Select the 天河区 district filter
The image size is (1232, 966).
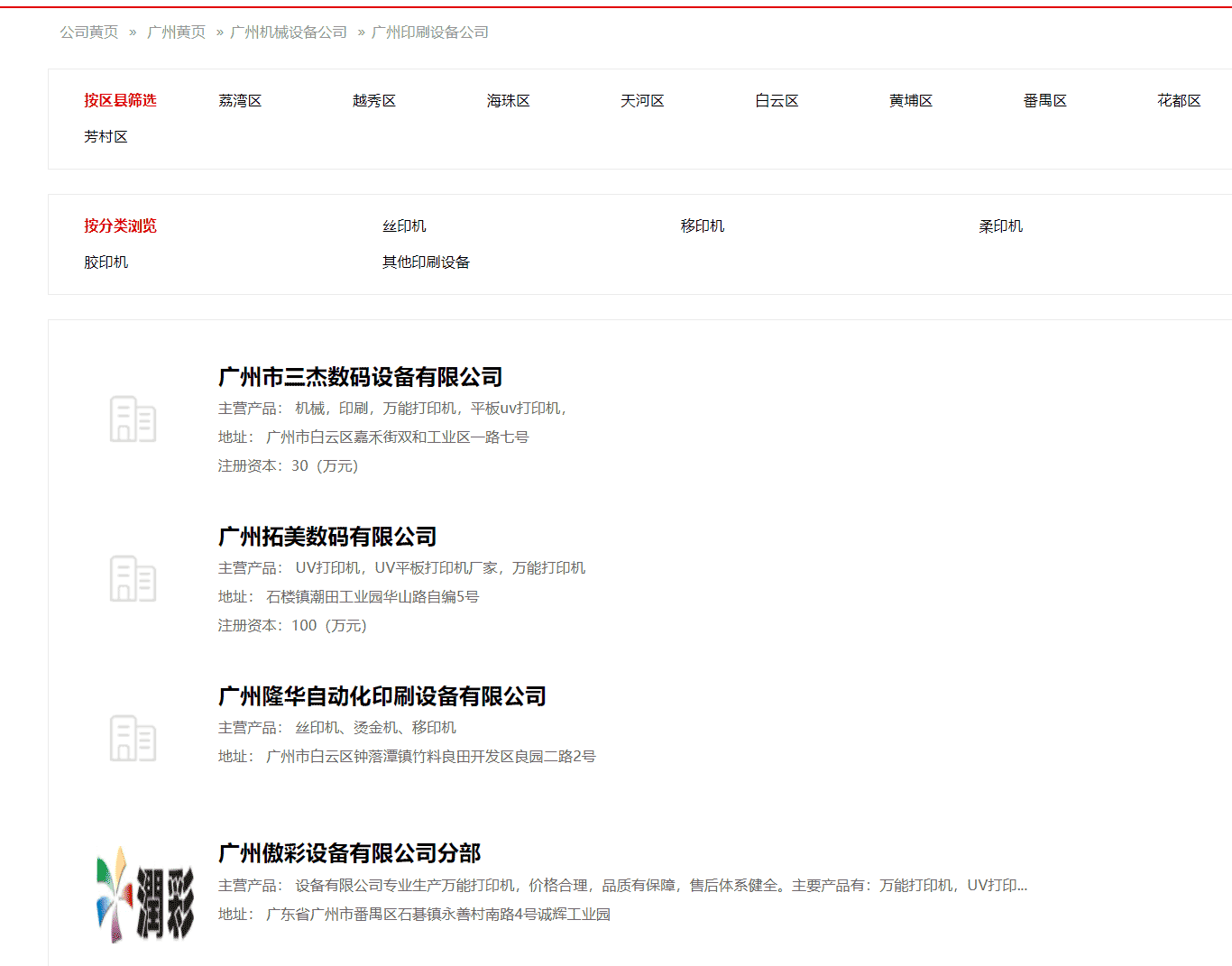pos(641,100)
